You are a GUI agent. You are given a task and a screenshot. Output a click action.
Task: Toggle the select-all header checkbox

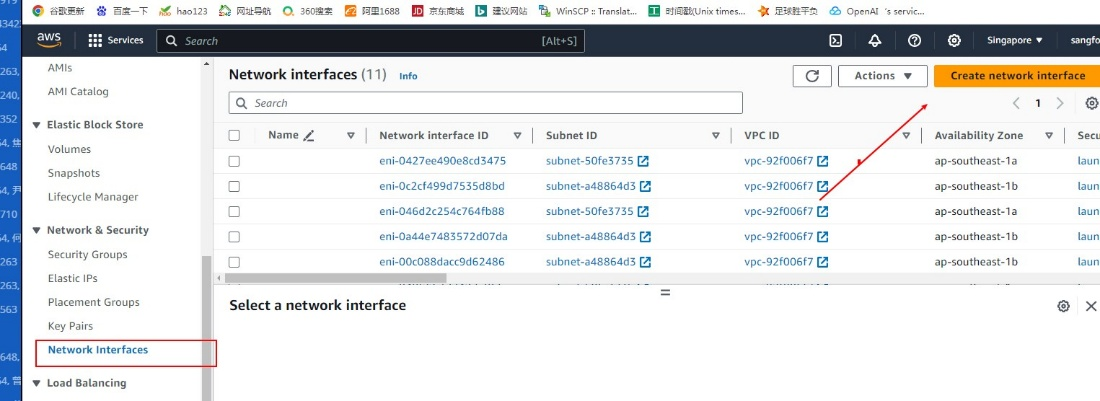pyautogui.click(x=234, y=135)
